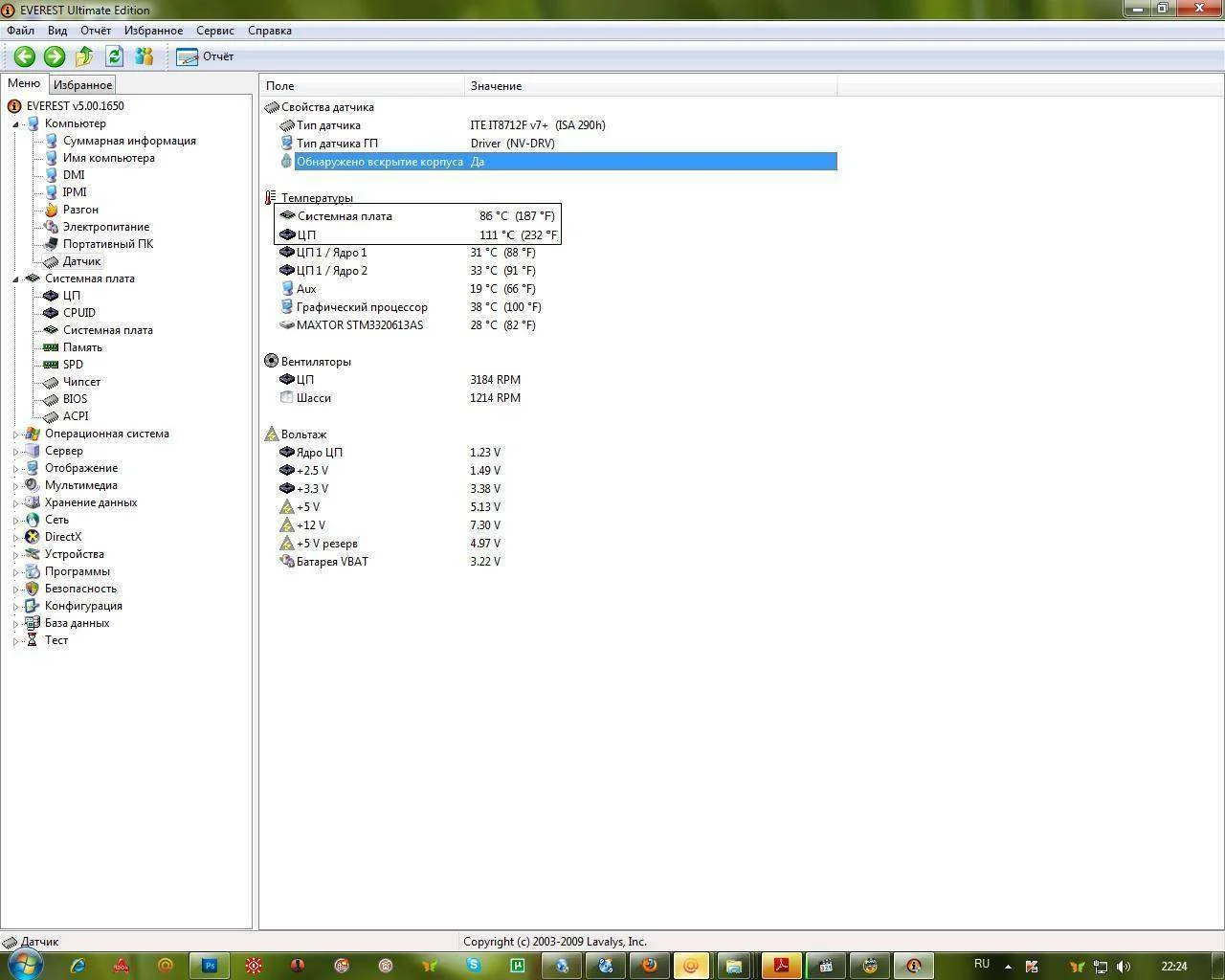1225x980 pixels.
Task: Expand the Мультимедиа branch
Action: click(x=16, y=486)
